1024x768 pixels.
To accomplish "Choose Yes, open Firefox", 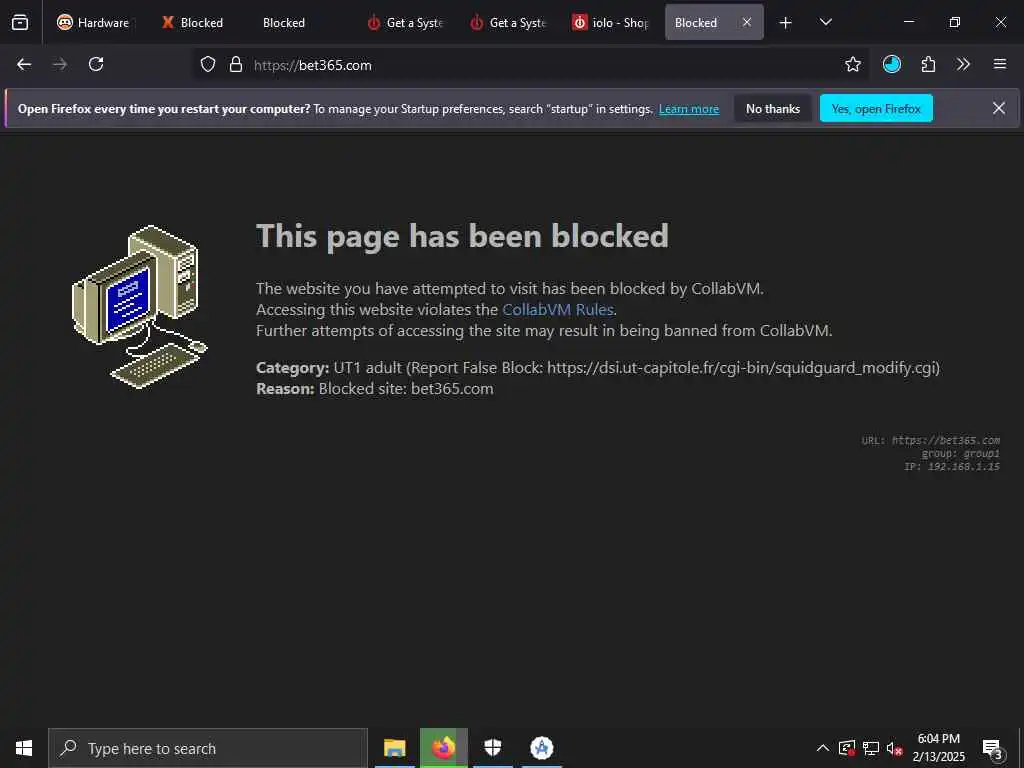I will click(x=876, y=109).
